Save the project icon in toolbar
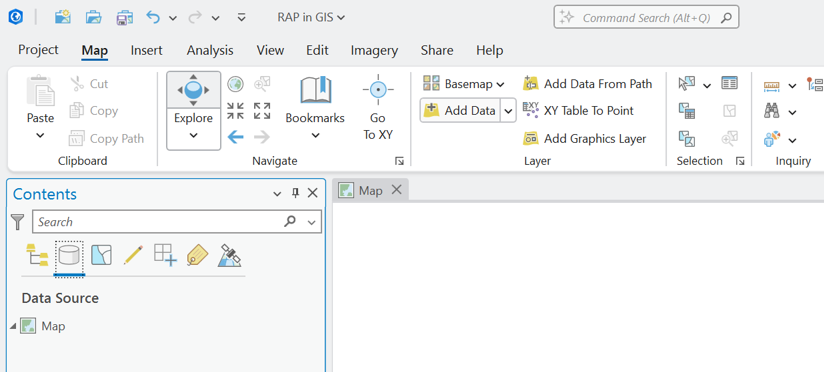This screenshot has width=824, height=372. (x=125, y=17)
